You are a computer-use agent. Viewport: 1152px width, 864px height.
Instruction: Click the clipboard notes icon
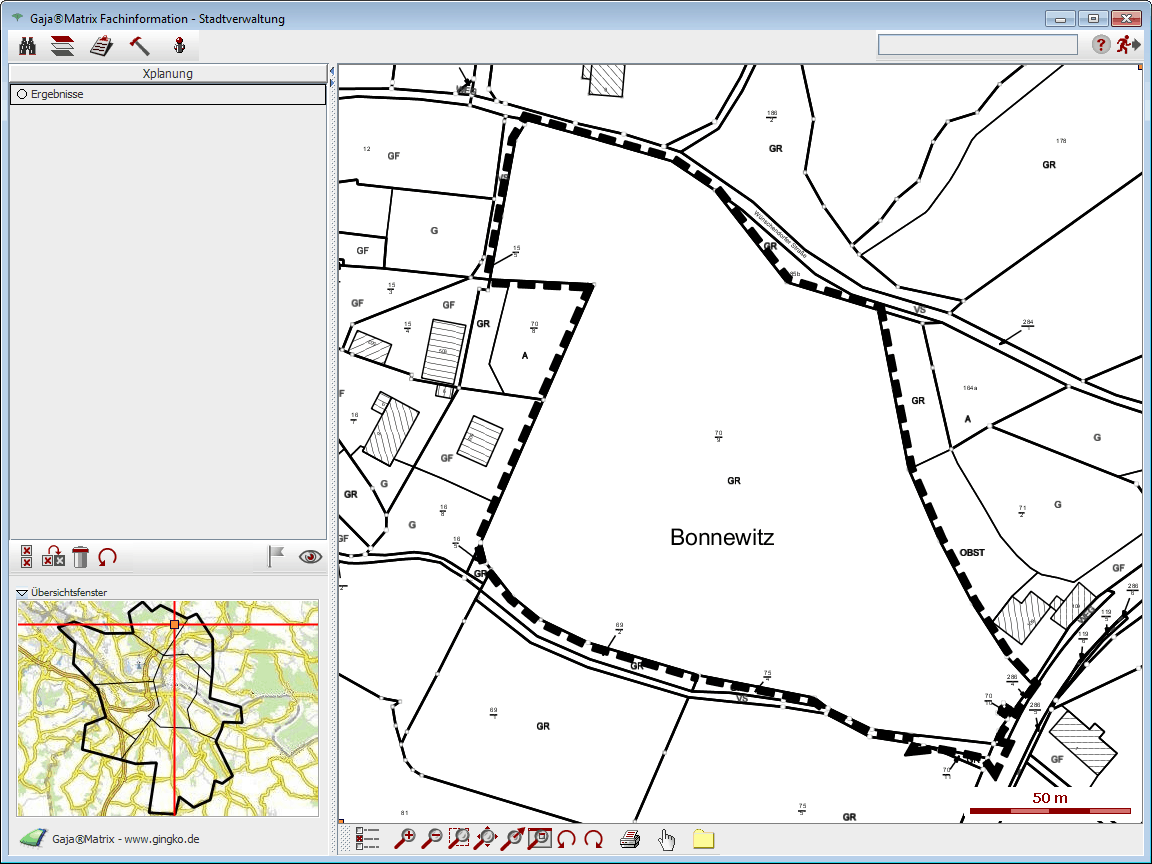click(100, 45)
